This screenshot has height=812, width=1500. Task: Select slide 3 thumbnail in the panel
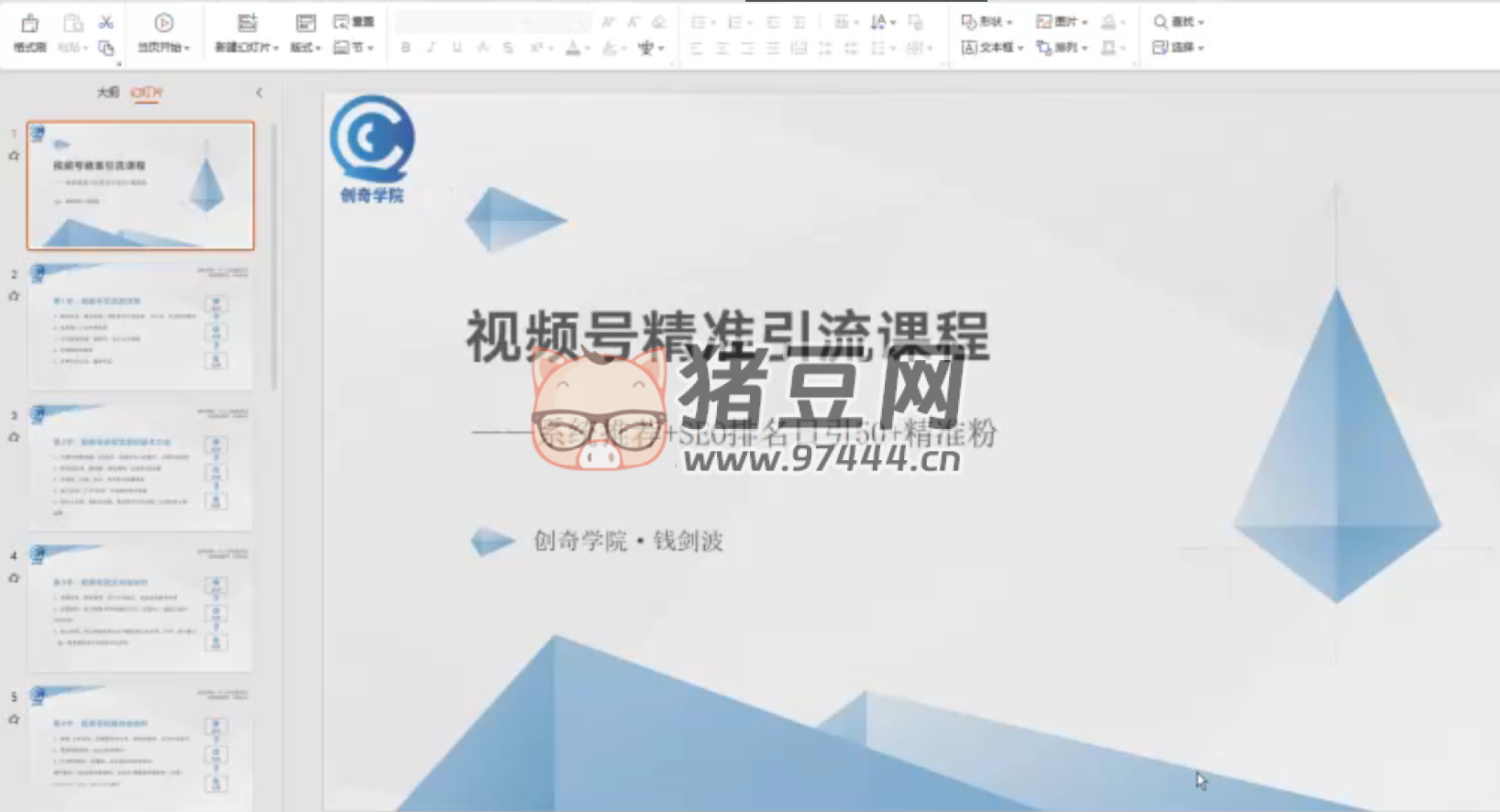click(140, 467)
